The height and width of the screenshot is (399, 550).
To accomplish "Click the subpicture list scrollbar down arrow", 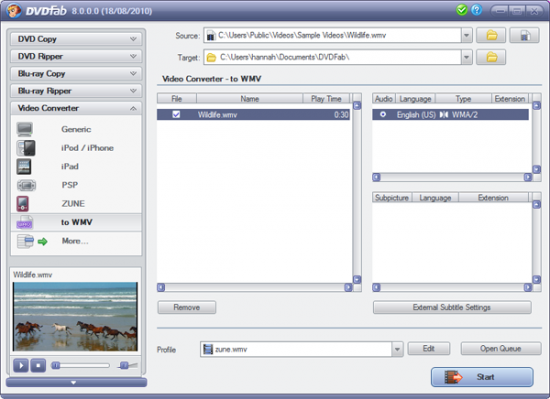I will coord(537,279).
